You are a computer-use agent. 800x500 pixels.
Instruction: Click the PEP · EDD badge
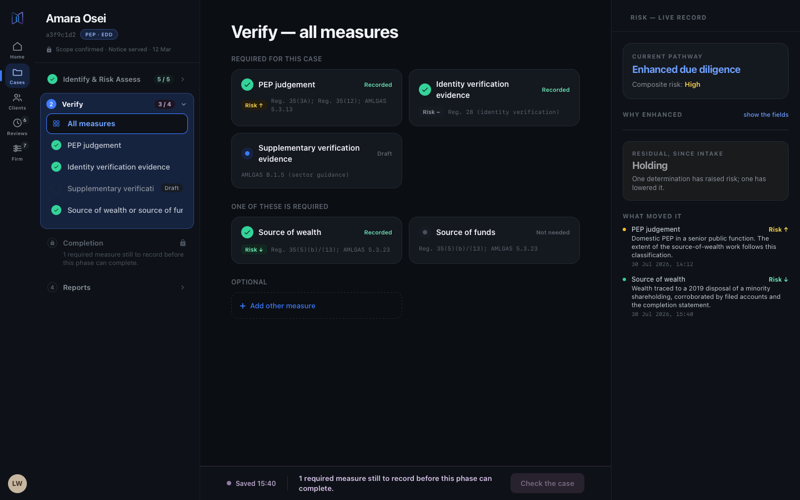99,35
